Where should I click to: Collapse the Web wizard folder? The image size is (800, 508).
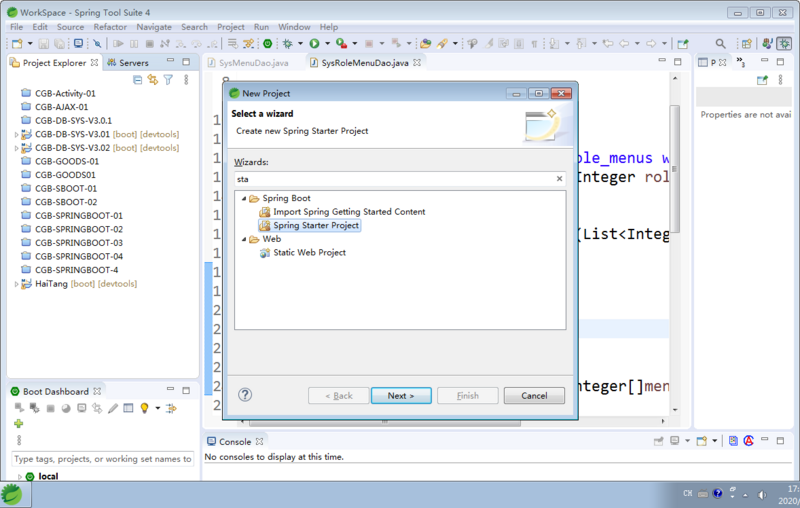pyautogui.click(x=244, y=239)
